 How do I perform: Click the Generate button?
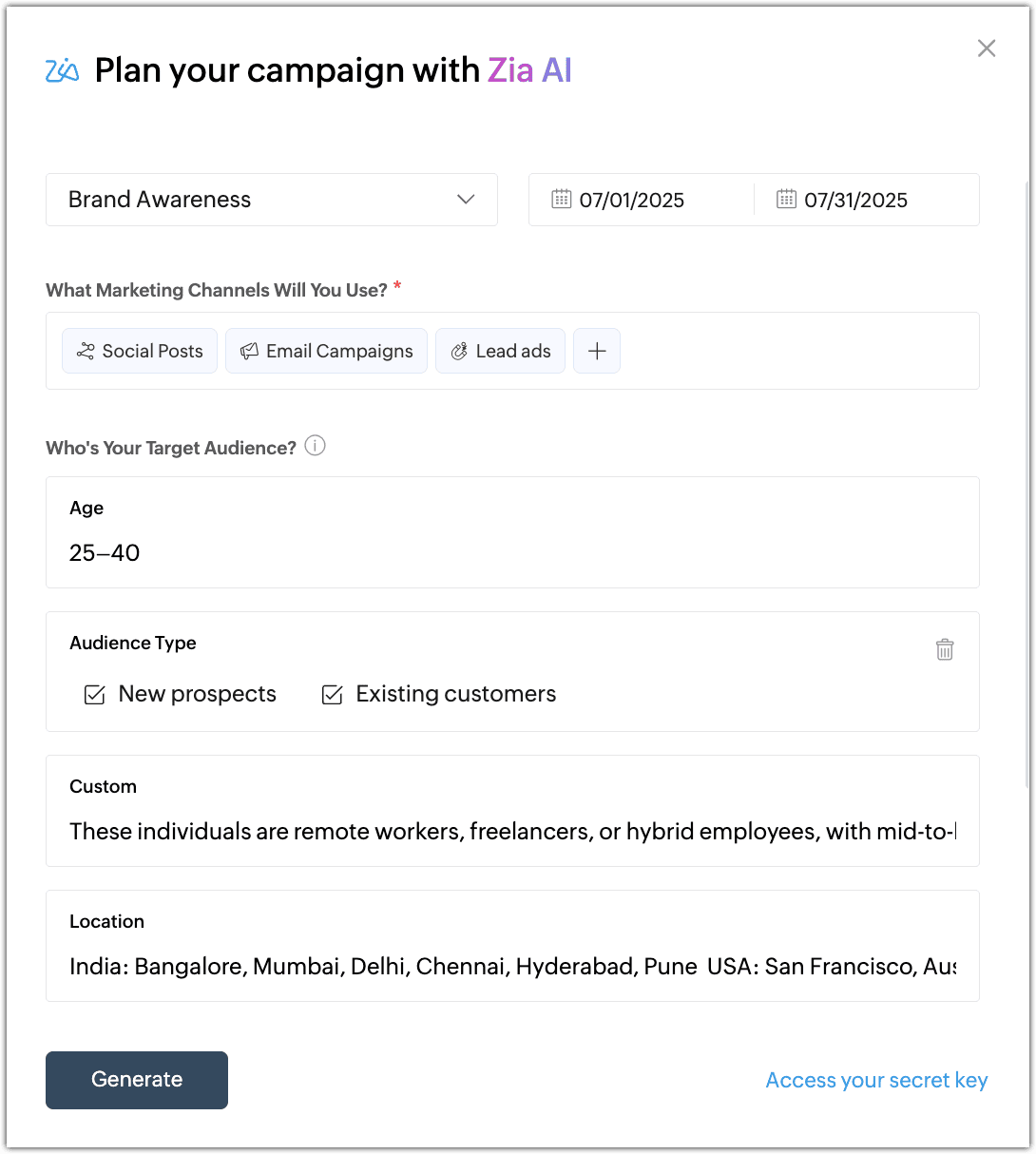click(137, 1080)
